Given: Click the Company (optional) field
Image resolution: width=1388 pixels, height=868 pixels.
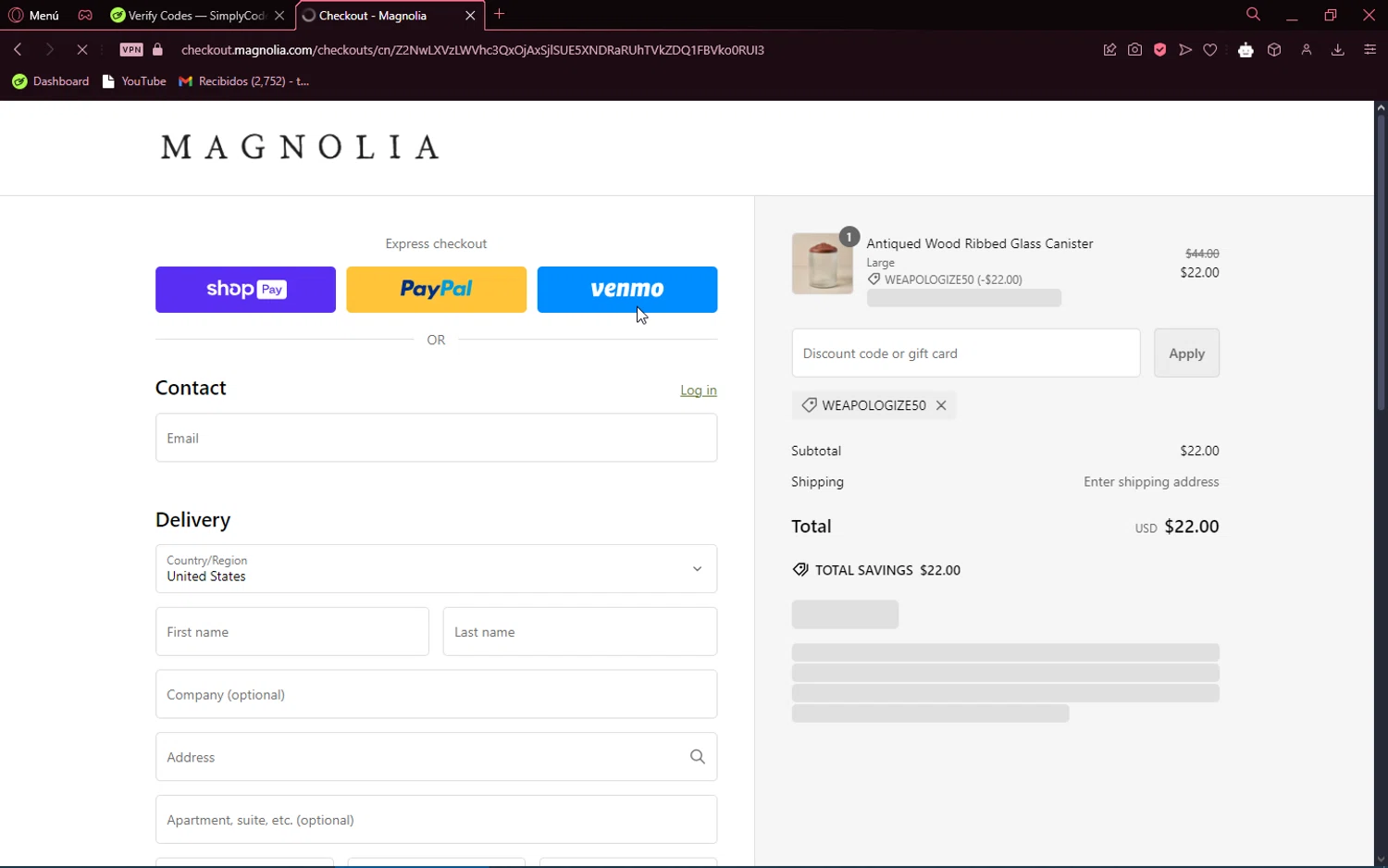Looking at the screenshot, I should [436, 694].
